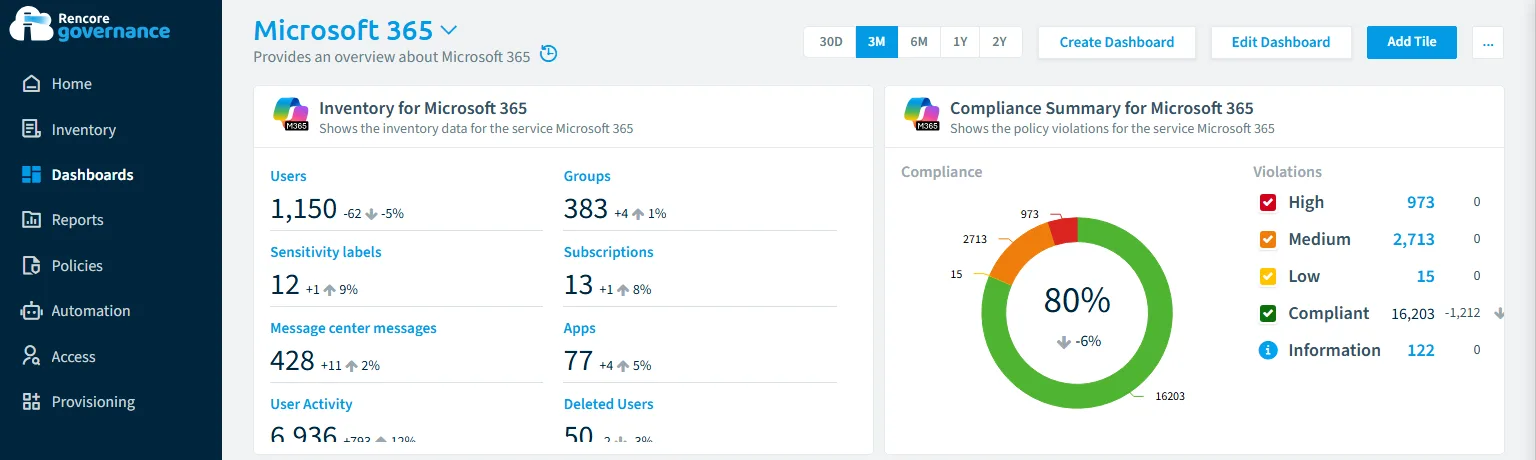Click the 1,150 users count

[304, 209]
